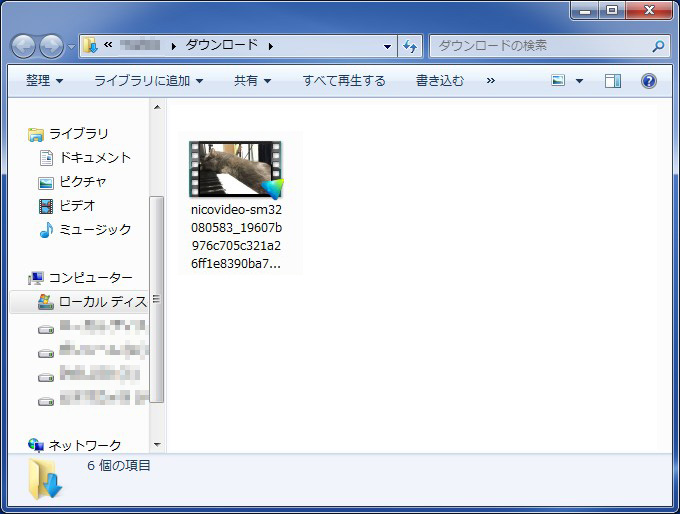Select ミュージック library in sidebar
The height and width of the screenshot is (514, 680).
click(x=94, y=230)
